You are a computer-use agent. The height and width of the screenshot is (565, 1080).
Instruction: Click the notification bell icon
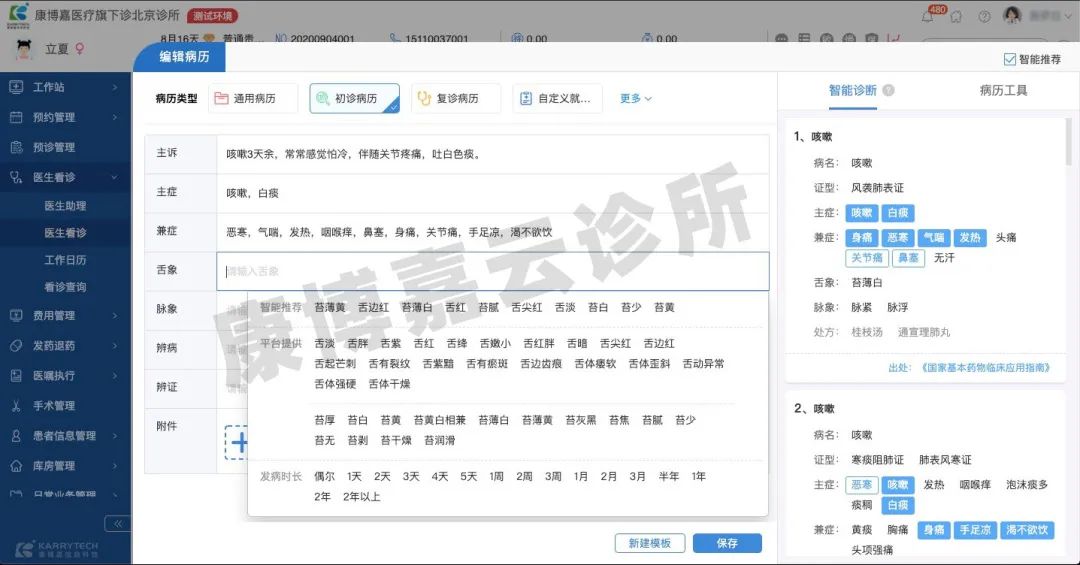point(927,17)
